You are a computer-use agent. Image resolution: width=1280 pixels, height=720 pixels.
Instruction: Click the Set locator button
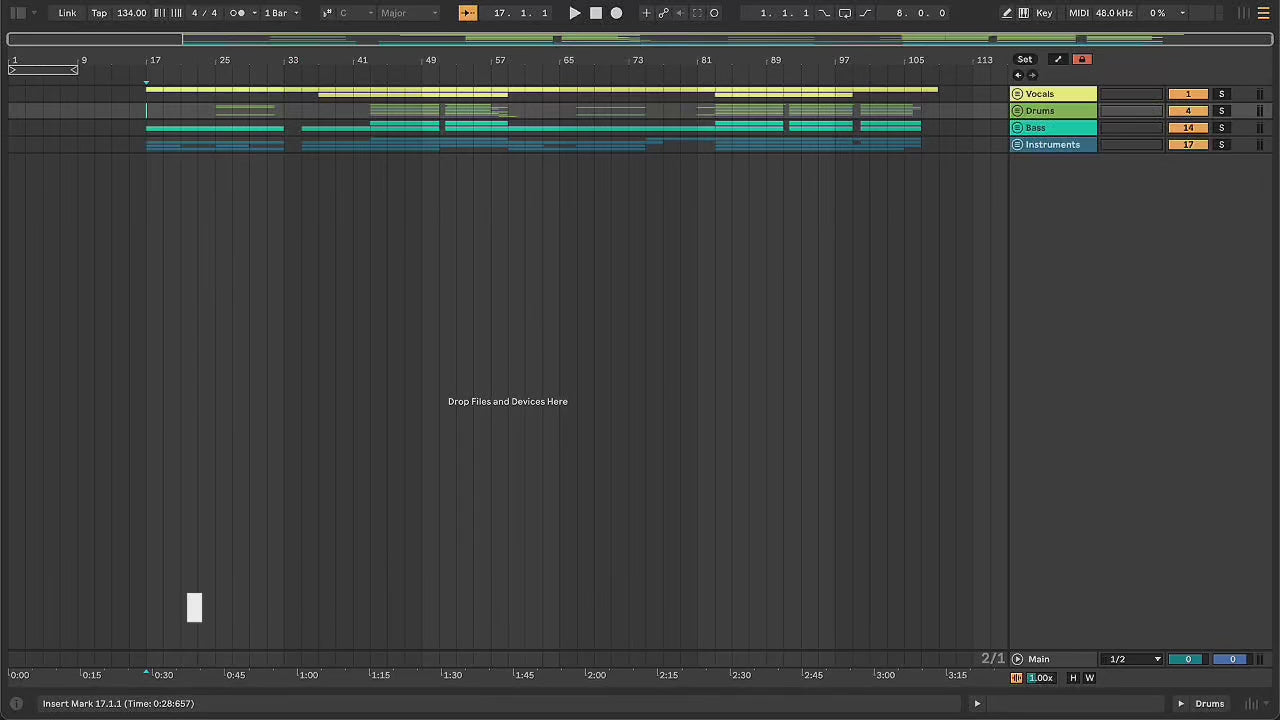pos(1025,60)
